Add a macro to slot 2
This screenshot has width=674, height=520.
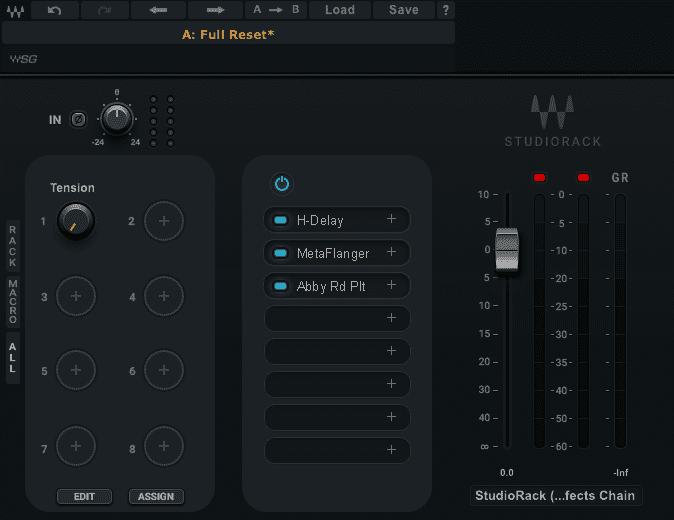164,221
